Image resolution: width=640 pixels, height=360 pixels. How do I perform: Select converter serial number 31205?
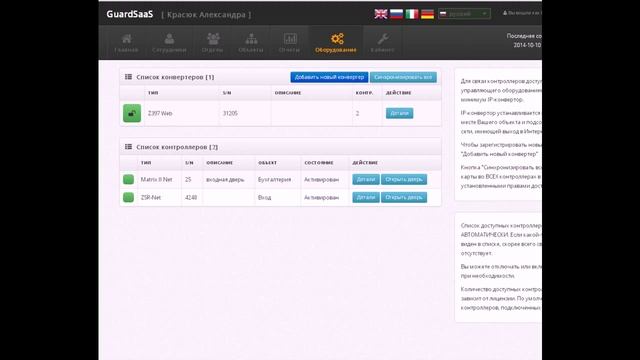[230, 113]
